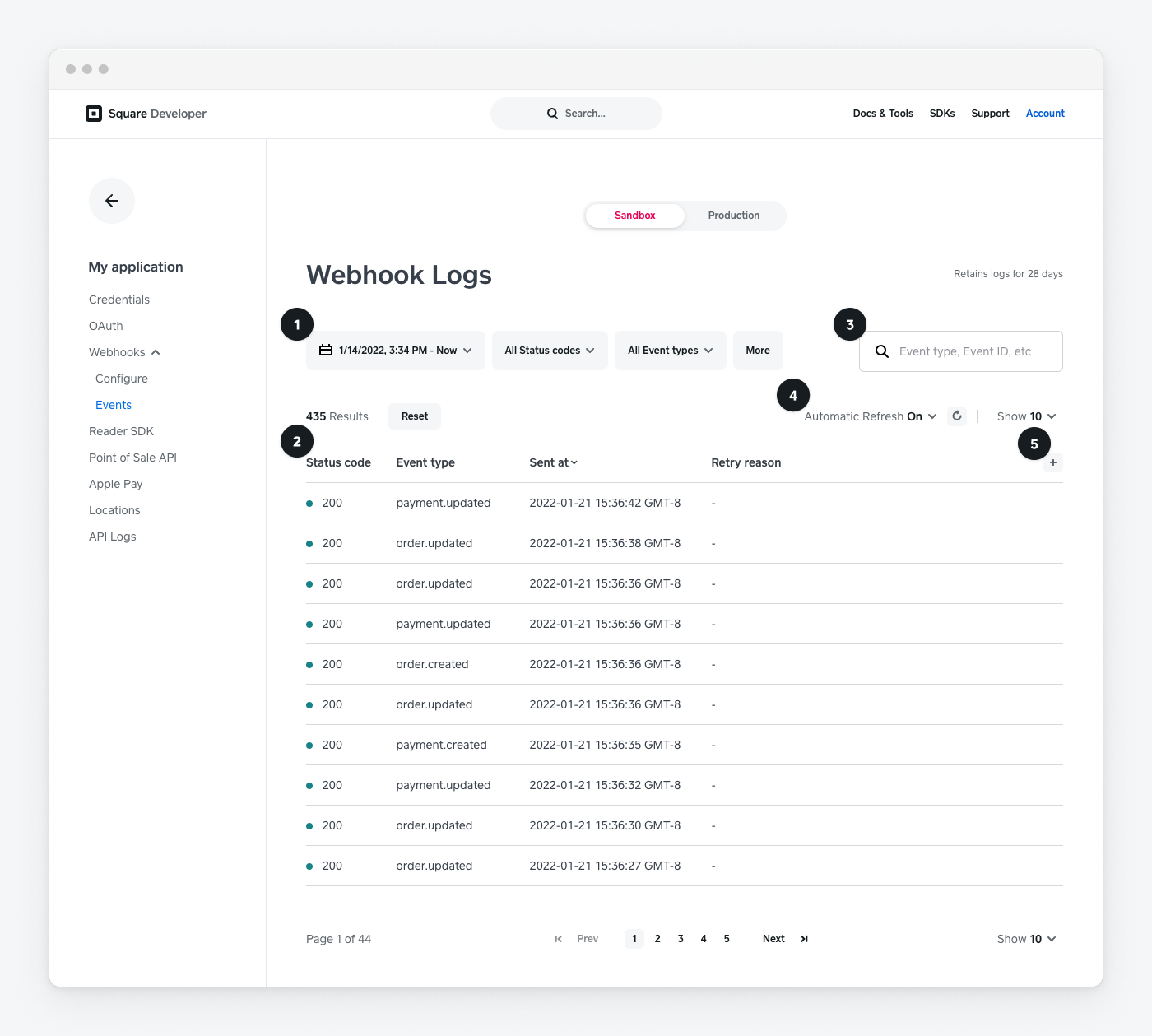Click the plus icon to add column
Viewport: 1152px width, 1036px height.
pyautogui.click(x=1053, y=462)
